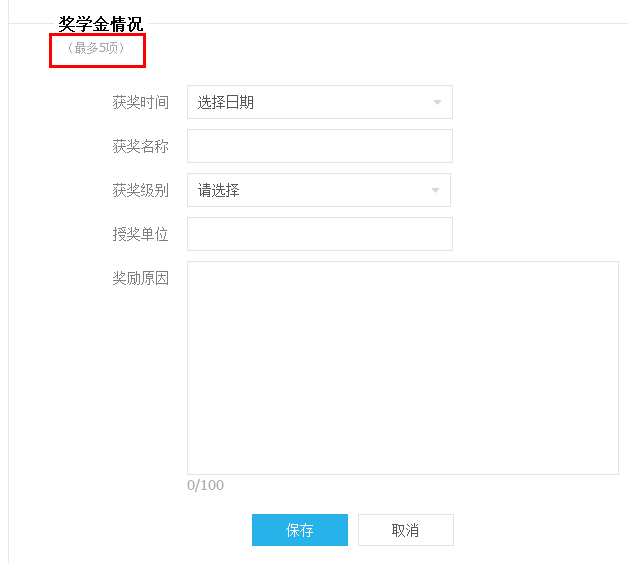
Task: Click the 授奖单位 field label
Action: [140, 235]
